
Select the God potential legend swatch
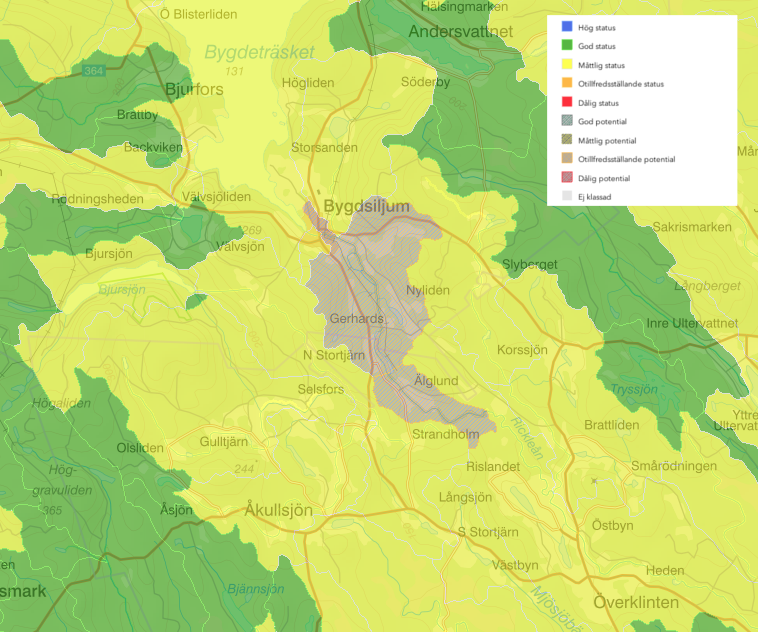pos(567,121)
